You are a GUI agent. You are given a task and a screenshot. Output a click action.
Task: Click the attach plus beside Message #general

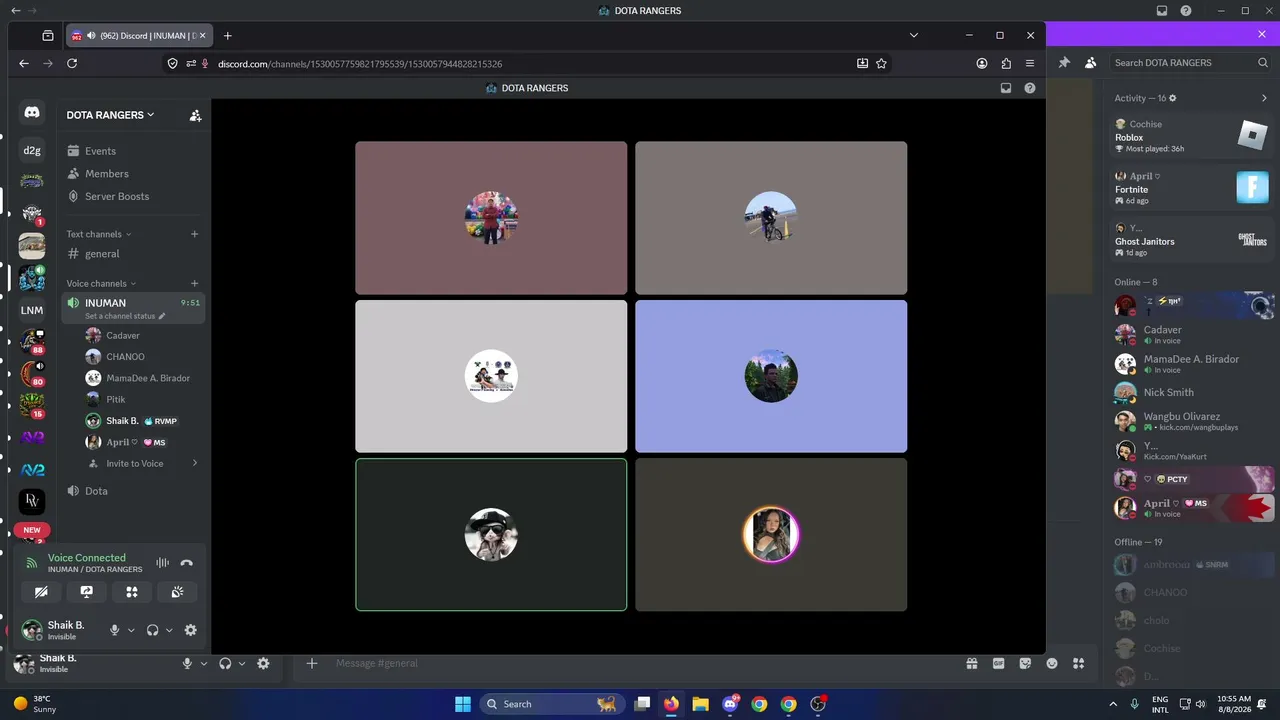coord(312,663)
